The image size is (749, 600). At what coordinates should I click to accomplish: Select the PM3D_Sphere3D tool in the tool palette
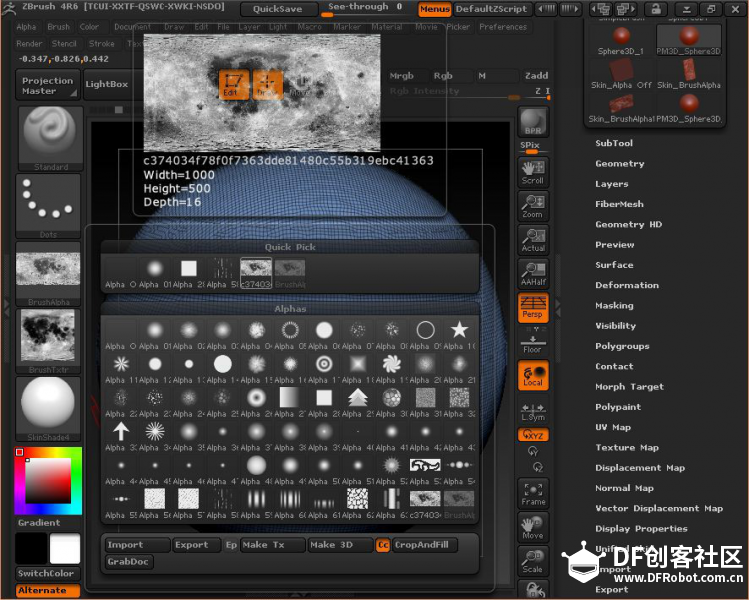tap(688, 40)
